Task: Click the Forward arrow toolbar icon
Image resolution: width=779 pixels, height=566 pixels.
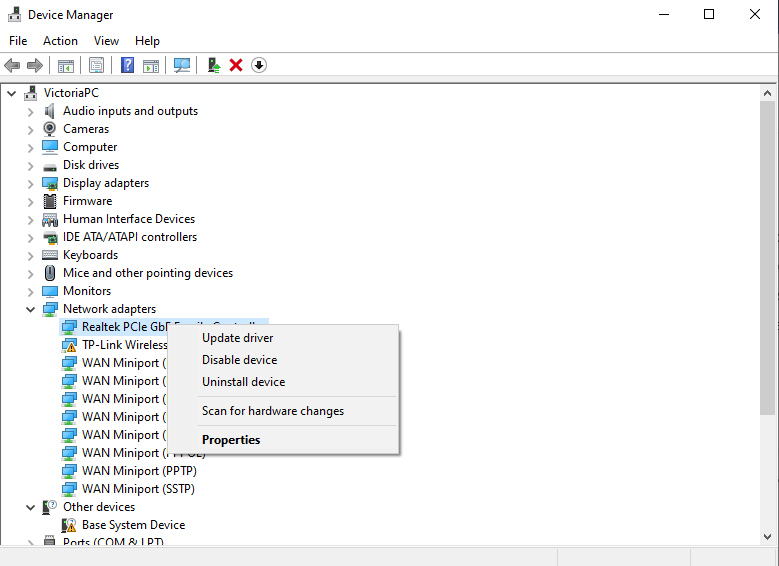Action: [35, 65]
